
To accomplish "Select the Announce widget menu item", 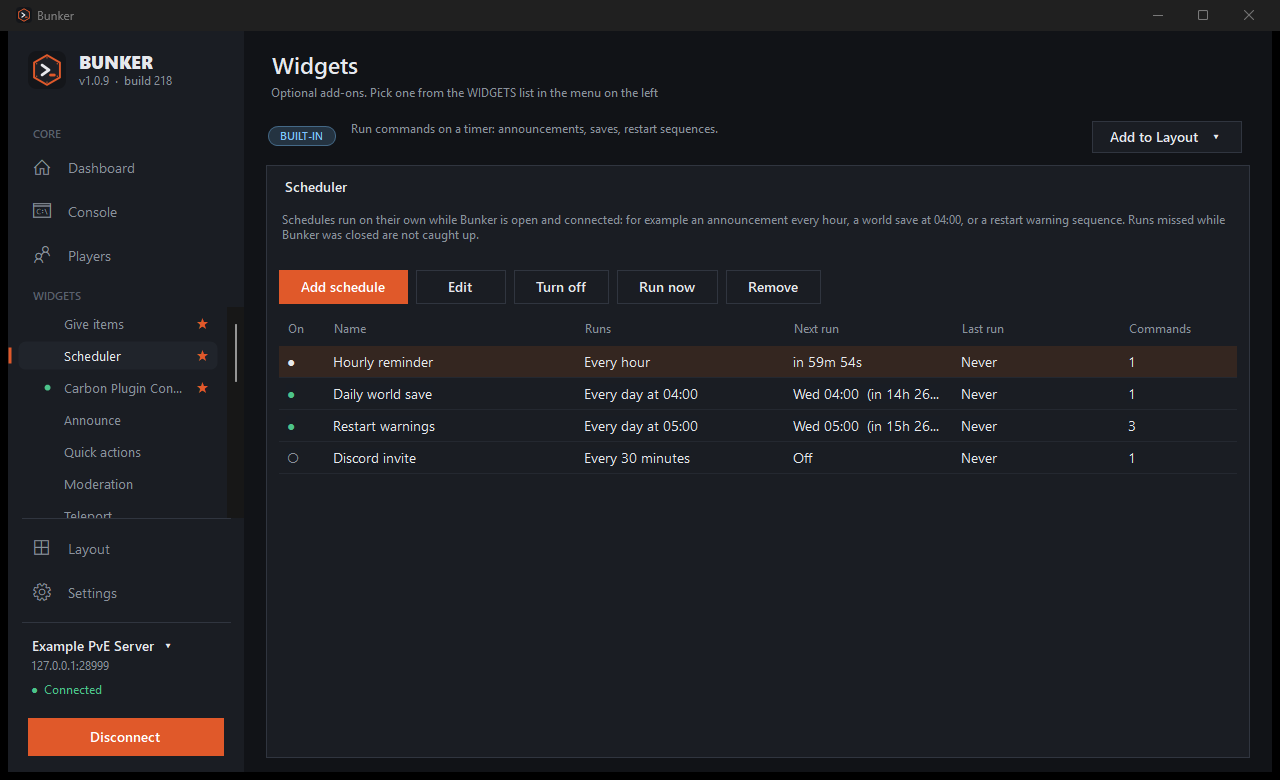I will click(92, 420).
